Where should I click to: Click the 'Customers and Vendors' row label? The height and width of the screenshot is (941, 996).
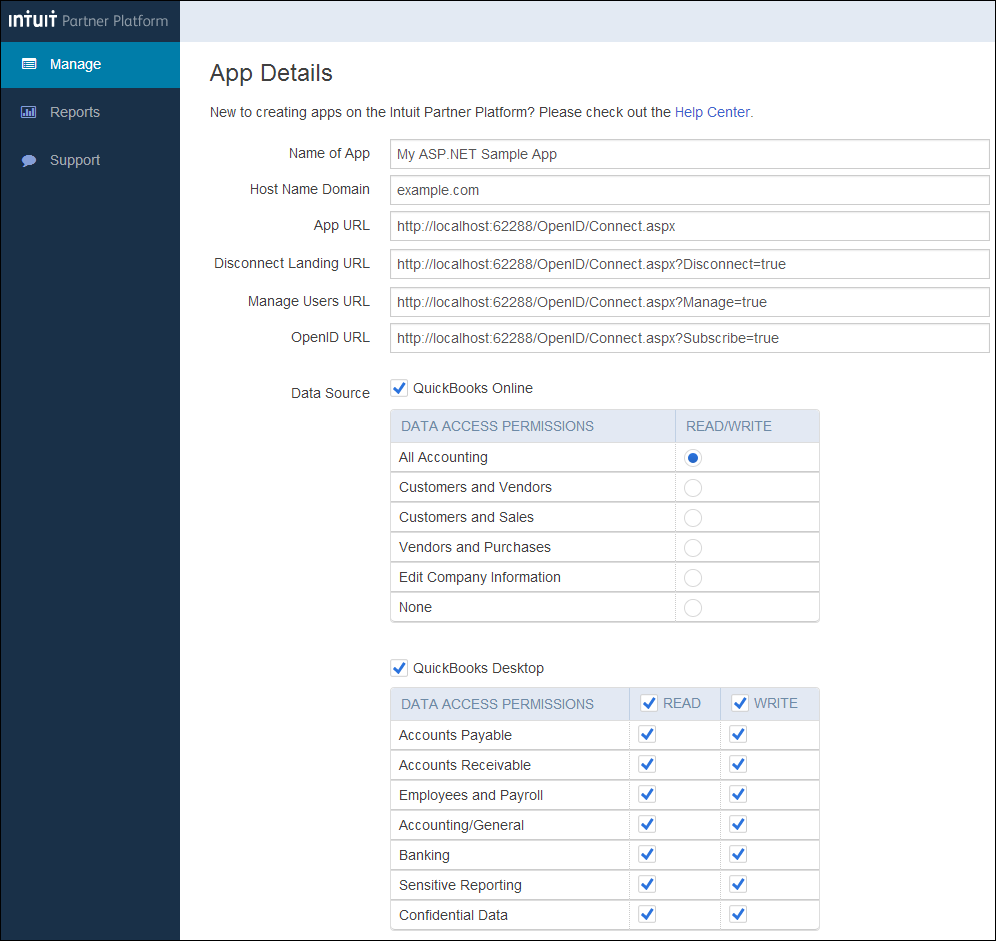(x=475, y=487)
